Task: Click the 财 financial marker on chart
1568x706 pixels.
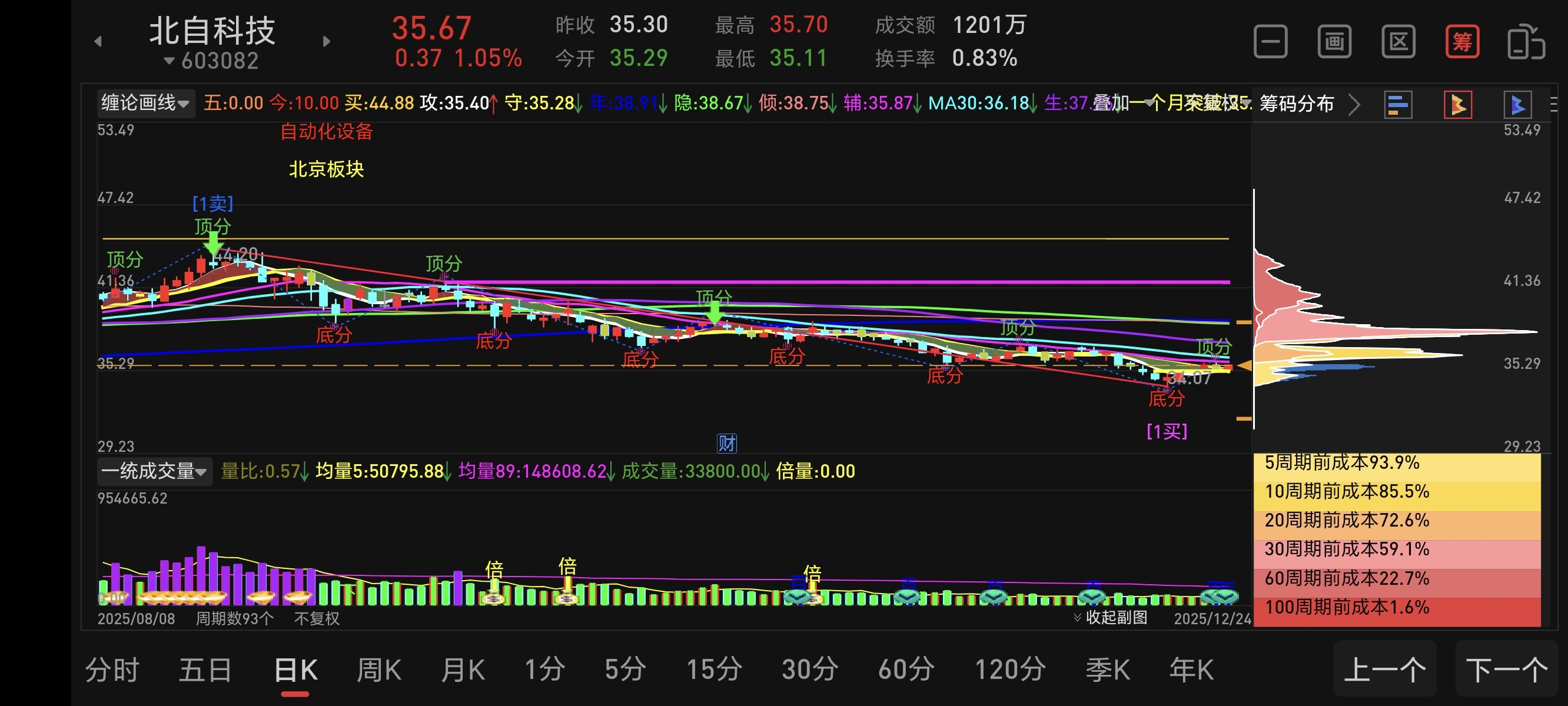Action: pos(727,443)
